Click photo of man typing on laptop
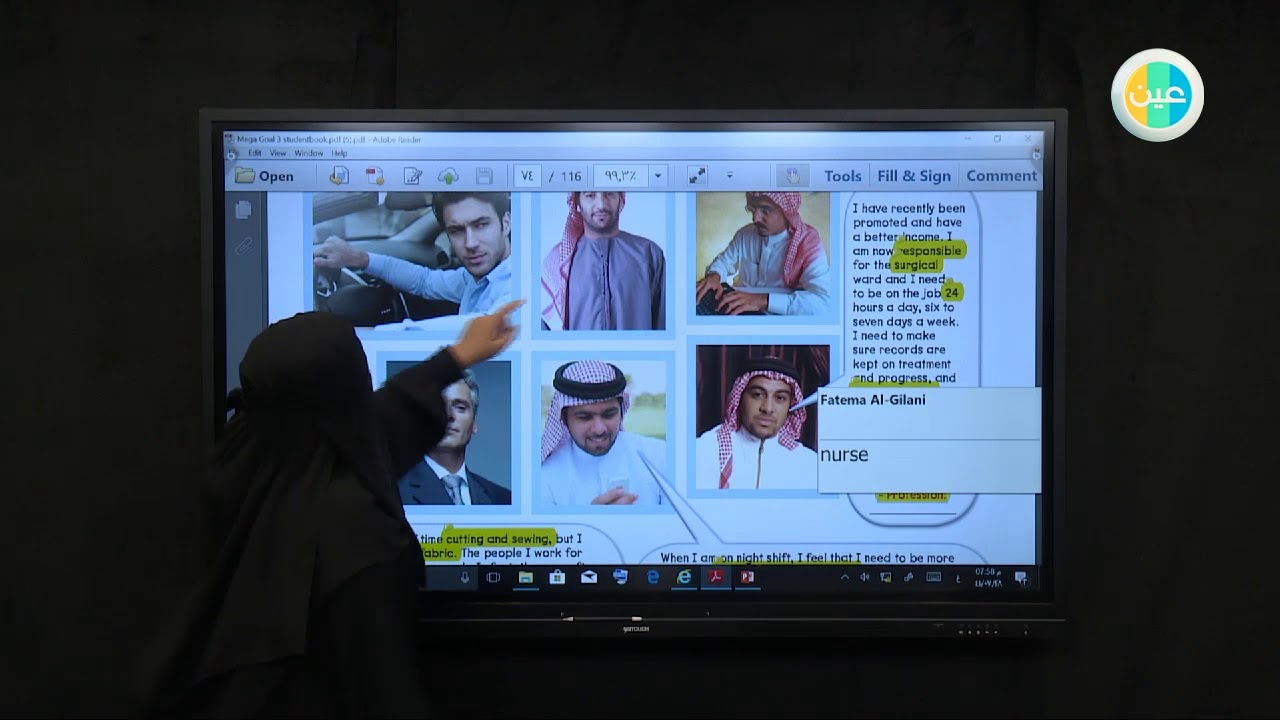Viewport: 1280px width, 720px height. click(763, 254)
